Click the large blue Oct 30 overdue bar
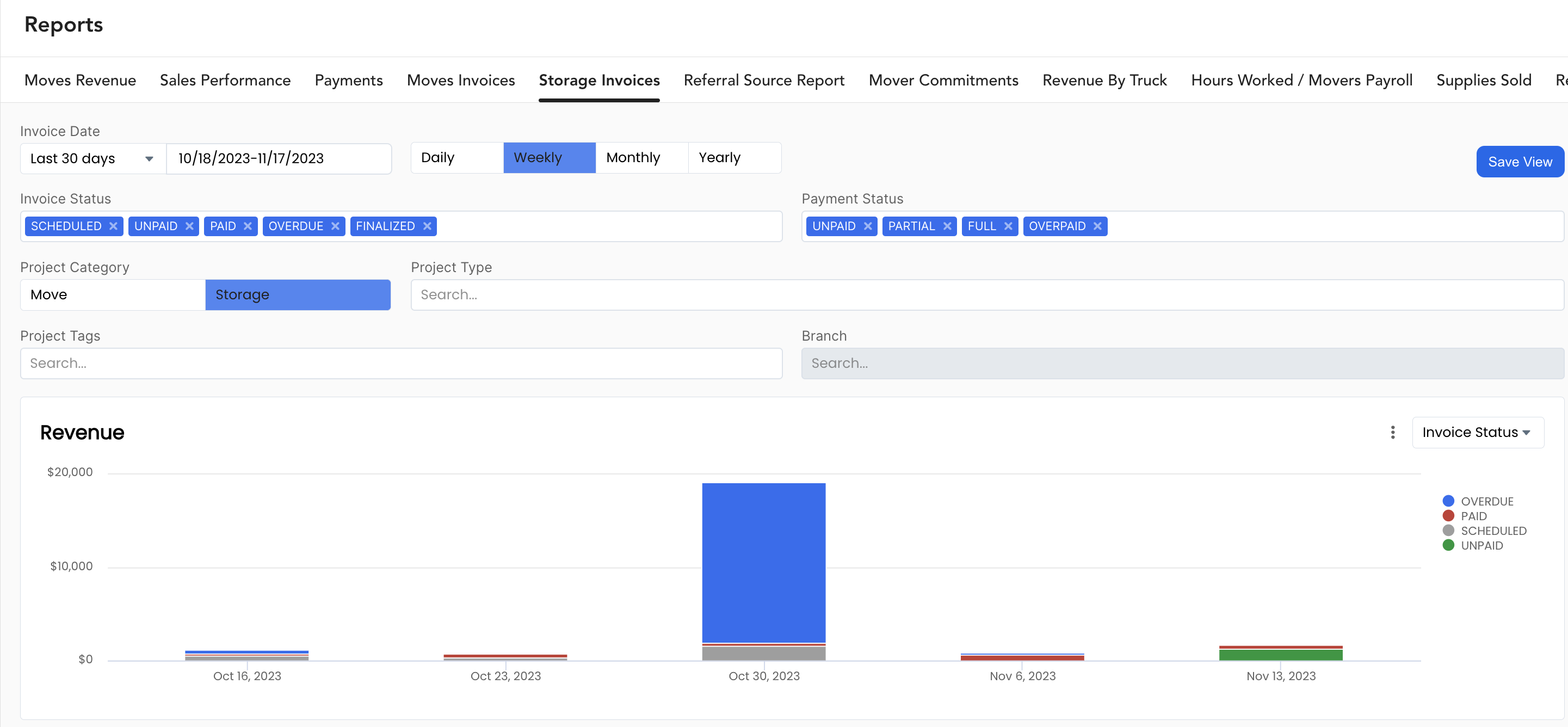Screen dimensions: 1568x727 pyautogui.click(x=764, y=563)
